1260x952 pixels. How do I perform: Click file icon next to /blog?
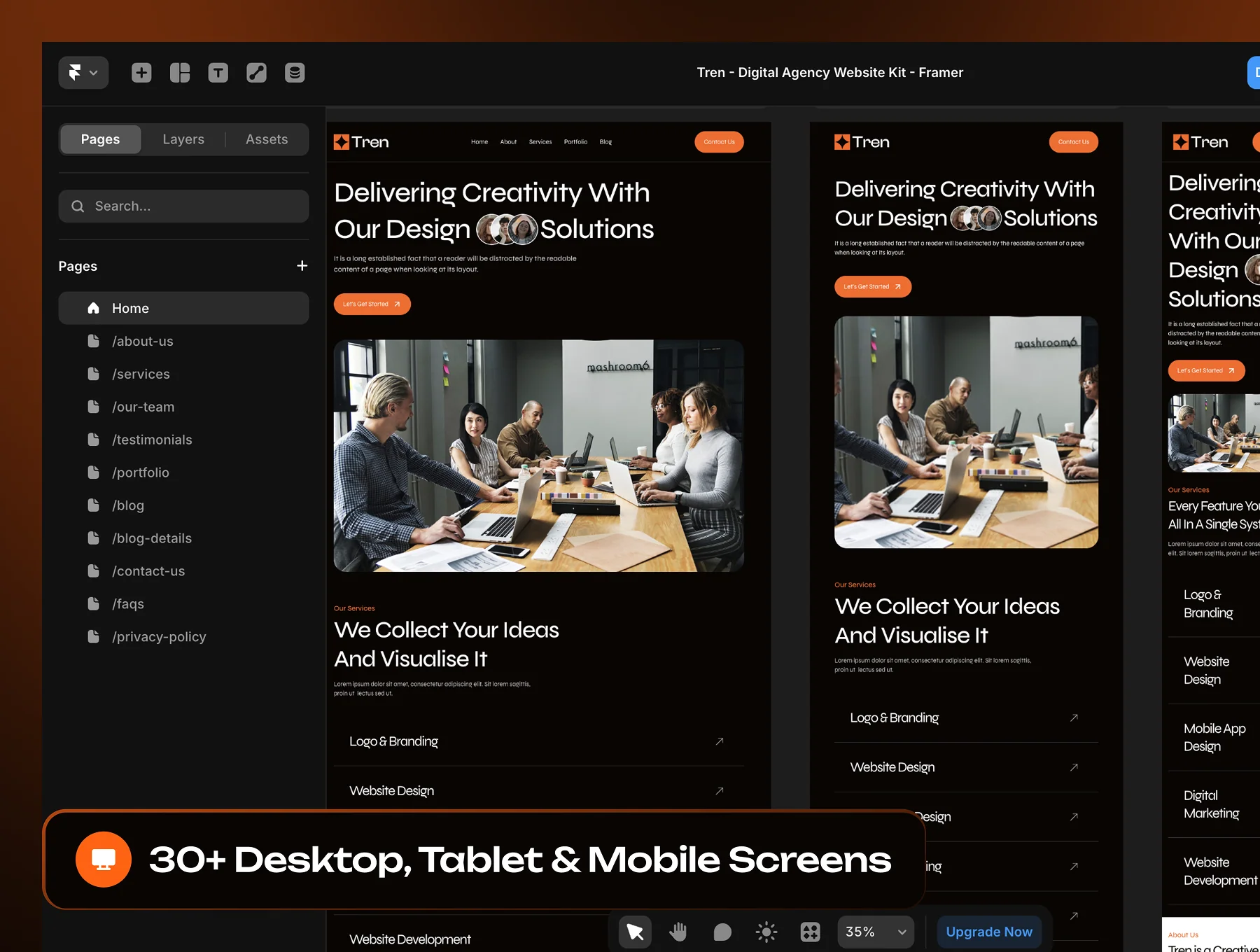[x=93, y=505]
